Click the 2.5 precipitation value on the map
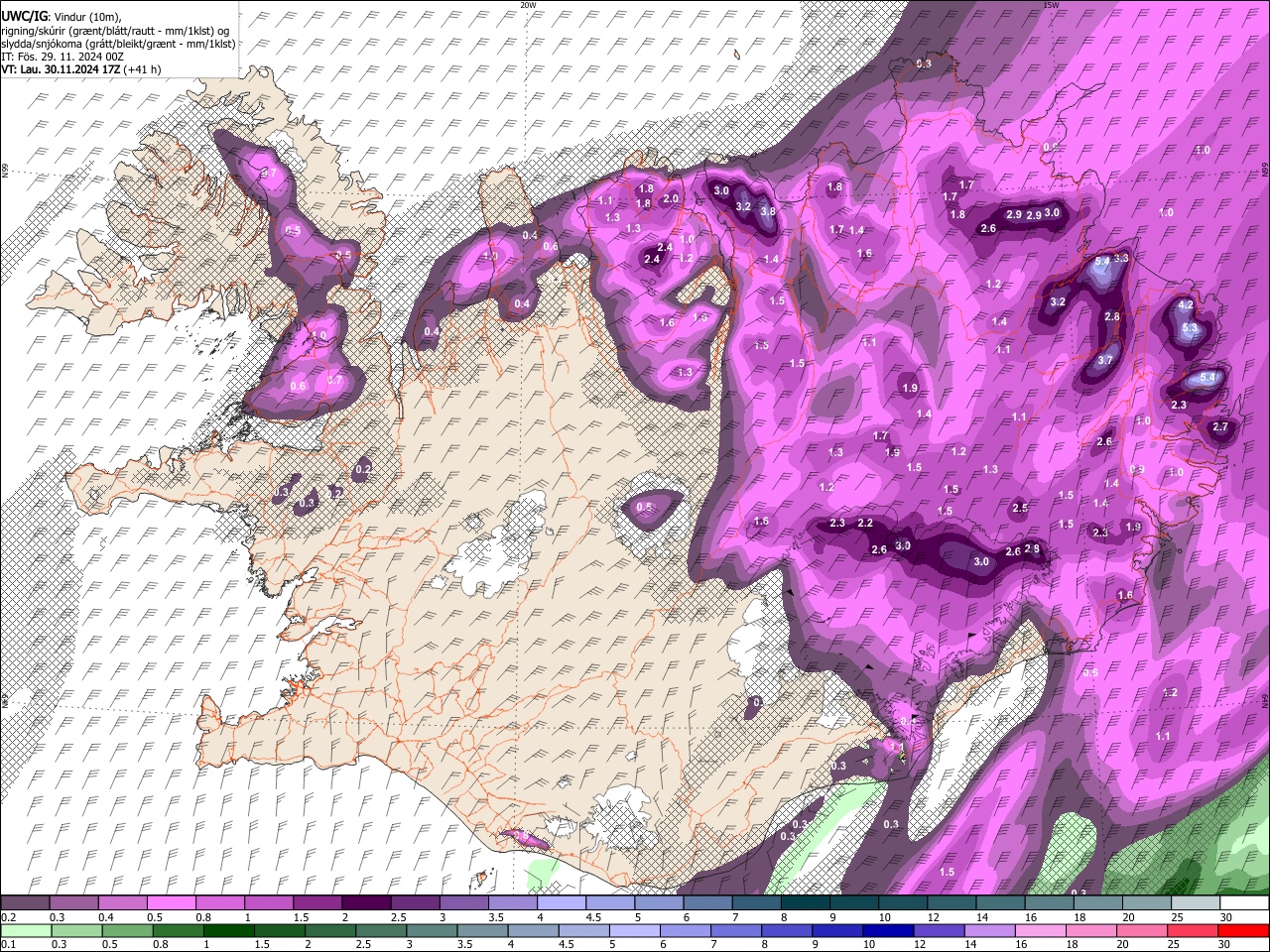The width and height of the screenshot is (1270, 952). [1020, 508]
